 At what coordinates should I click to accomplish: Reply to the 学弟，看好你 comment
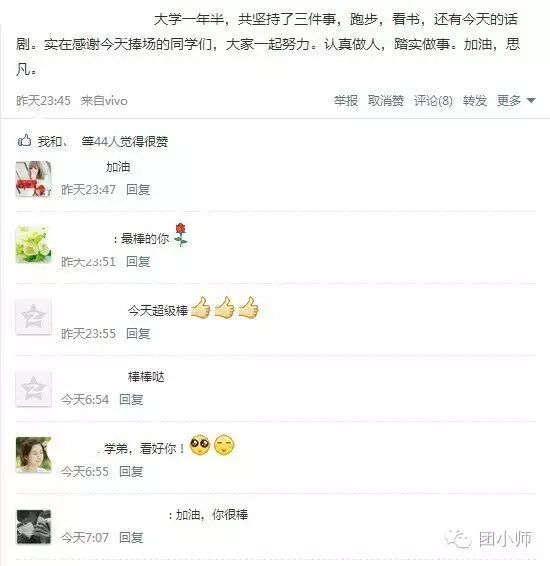pyautogui.click(x=131, y=471)
